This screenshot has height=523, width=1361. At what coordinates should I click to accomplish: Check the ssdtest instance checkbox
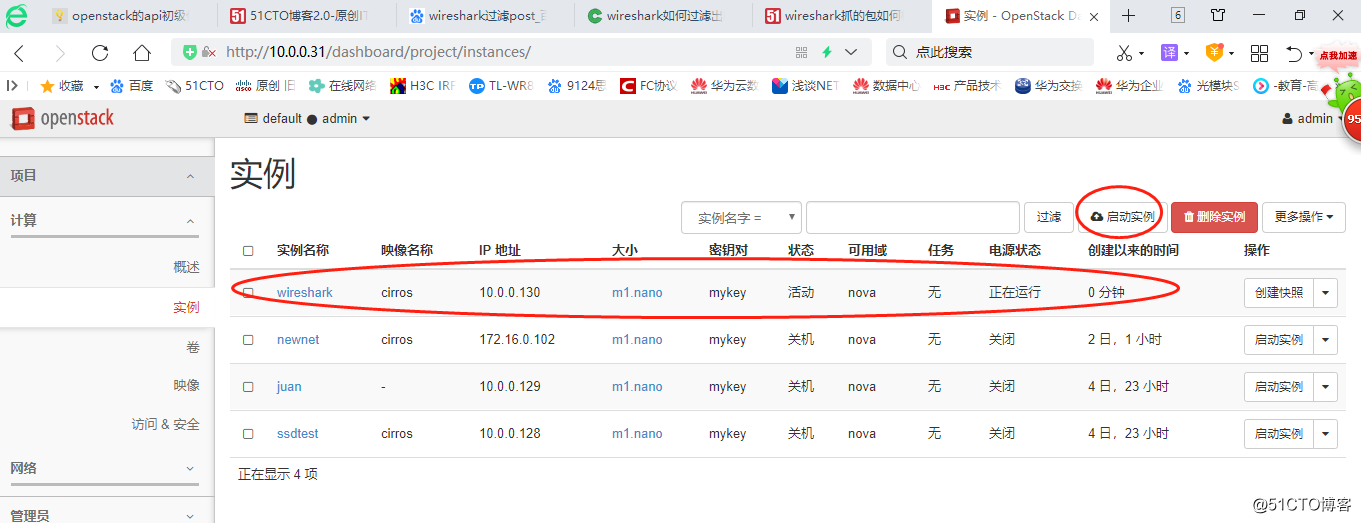(248, 434)
